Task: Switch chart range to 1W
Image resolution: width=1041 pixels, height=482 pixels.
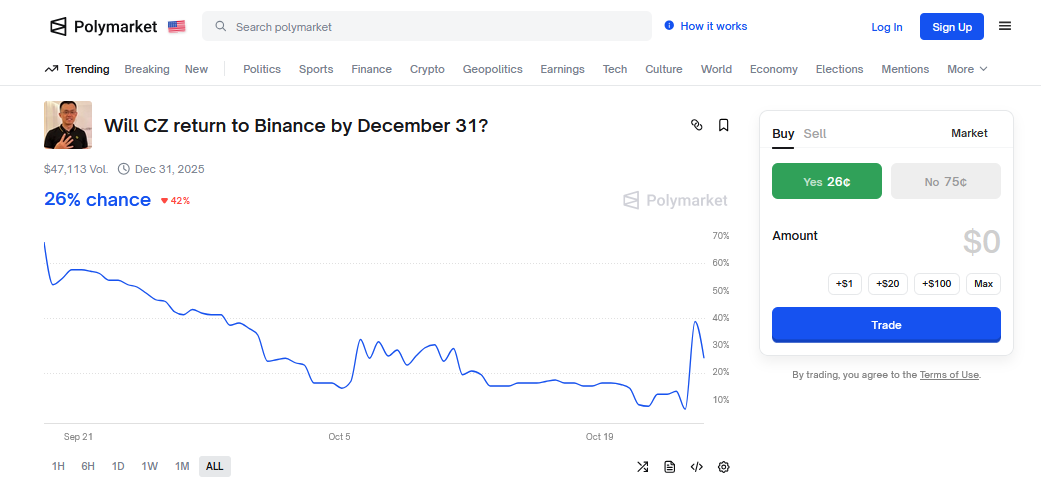Action: tap(149, 466)
